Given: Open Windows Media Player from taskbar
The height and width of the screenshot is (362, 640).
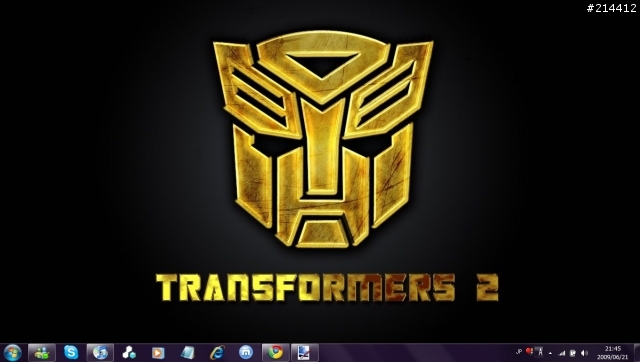Looking at the screenshot, I should (x=158, y=353).
